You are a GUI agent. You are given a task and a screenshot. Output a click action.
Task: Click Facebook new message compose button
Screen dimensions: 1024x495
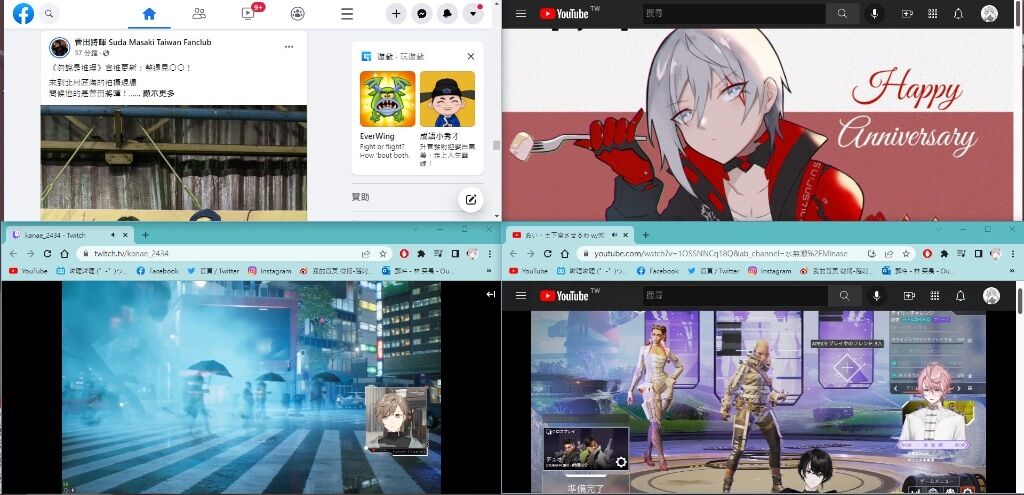471,200
